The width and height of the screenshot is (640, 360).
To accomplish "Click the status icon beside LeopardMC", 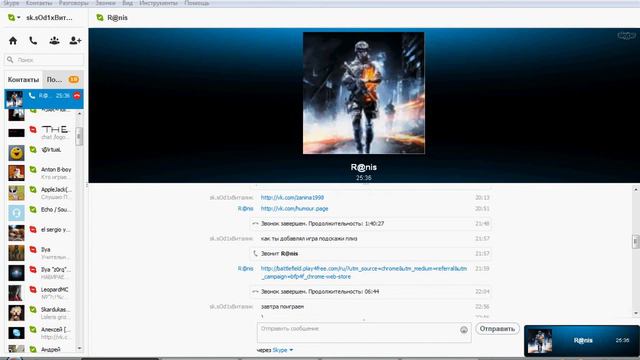I will (x=33, y=289).
